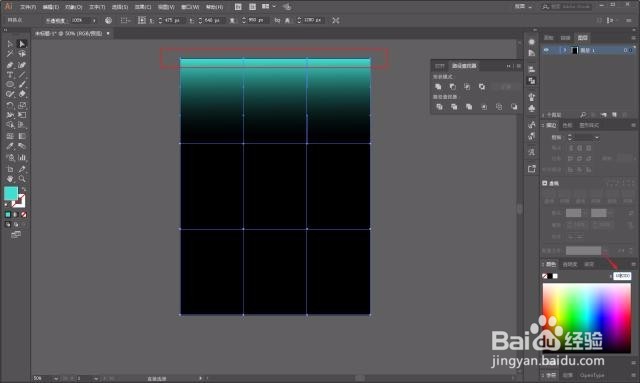Viewport: 640px width, 383px height.
Task: Select the Column Graph tool
Action: 22,158
